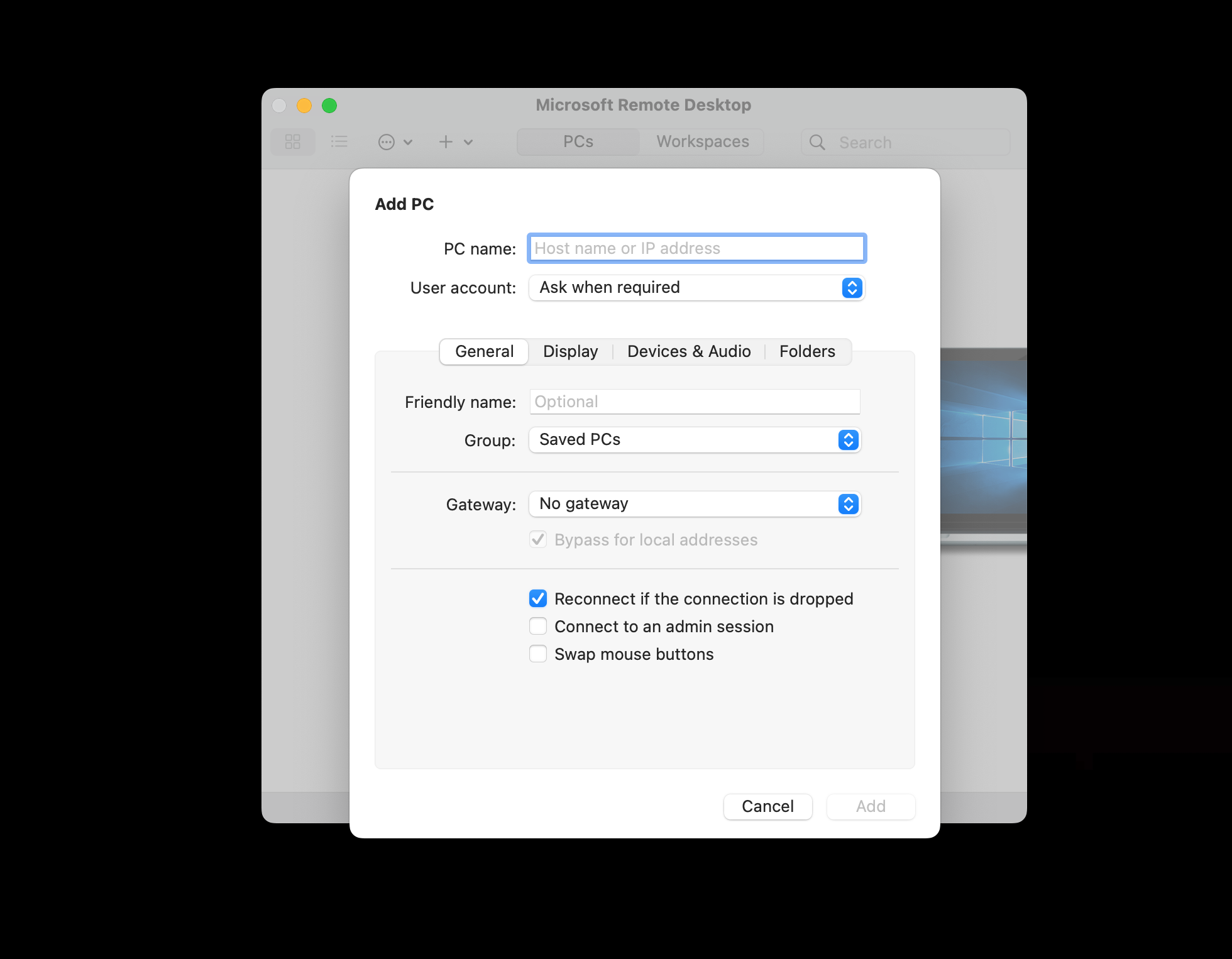
Task: Enable Connect to an admin session
Action: pyautogui.click(x=538, y=626)
